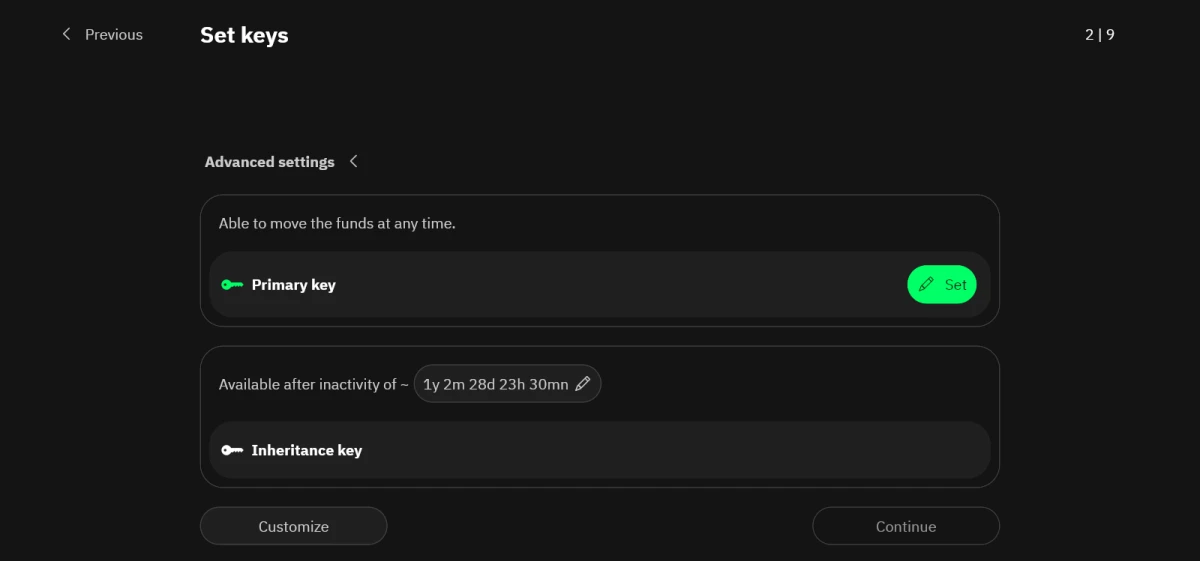
Task: Click the white Inheritance key icon
Action: coord(232,450)
